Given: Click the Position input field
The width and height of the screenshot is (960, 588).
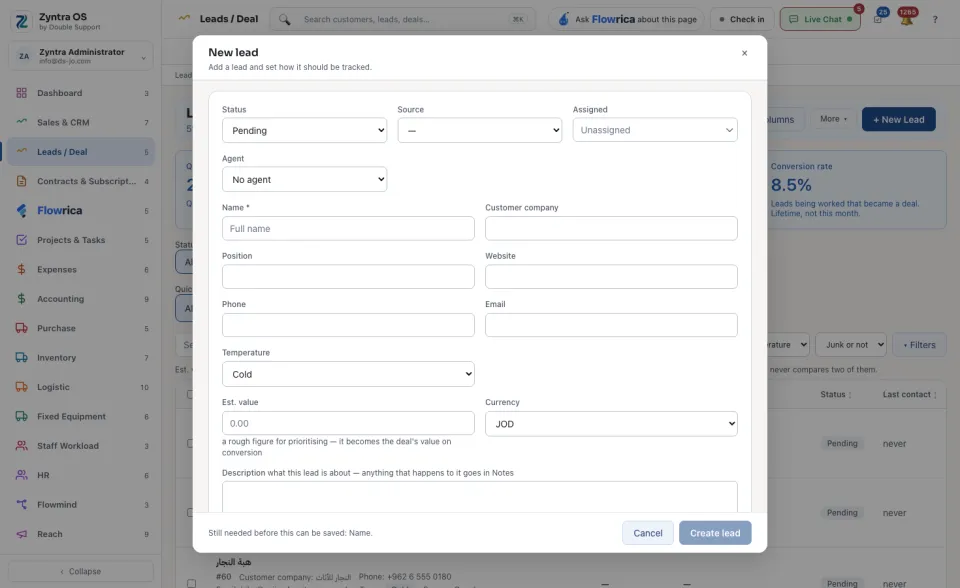Looking at the screenshot, I should [x=348, y=277].
